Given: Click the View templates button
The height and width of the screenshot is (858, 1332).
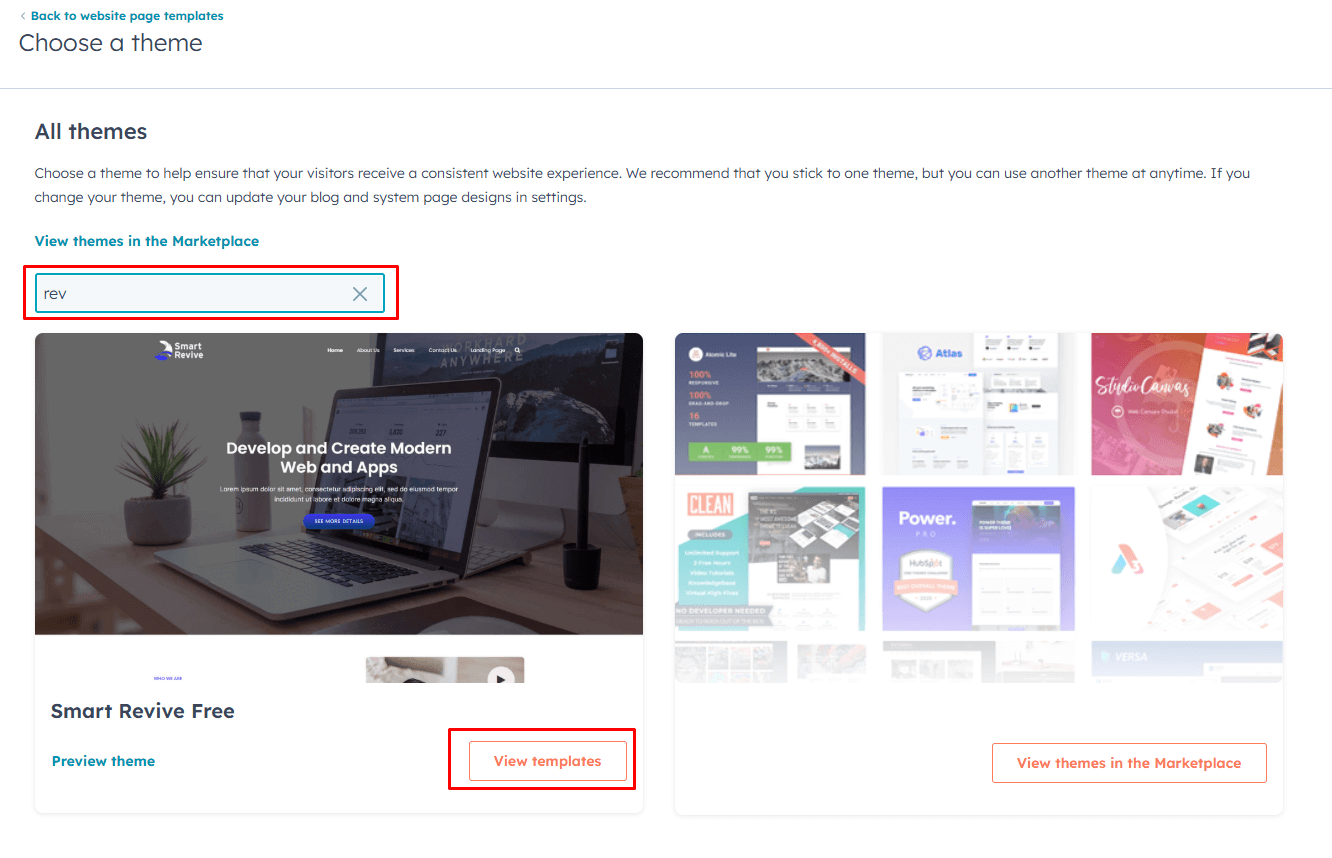Looking at the screenshot, I should click(x=548, y=761).
